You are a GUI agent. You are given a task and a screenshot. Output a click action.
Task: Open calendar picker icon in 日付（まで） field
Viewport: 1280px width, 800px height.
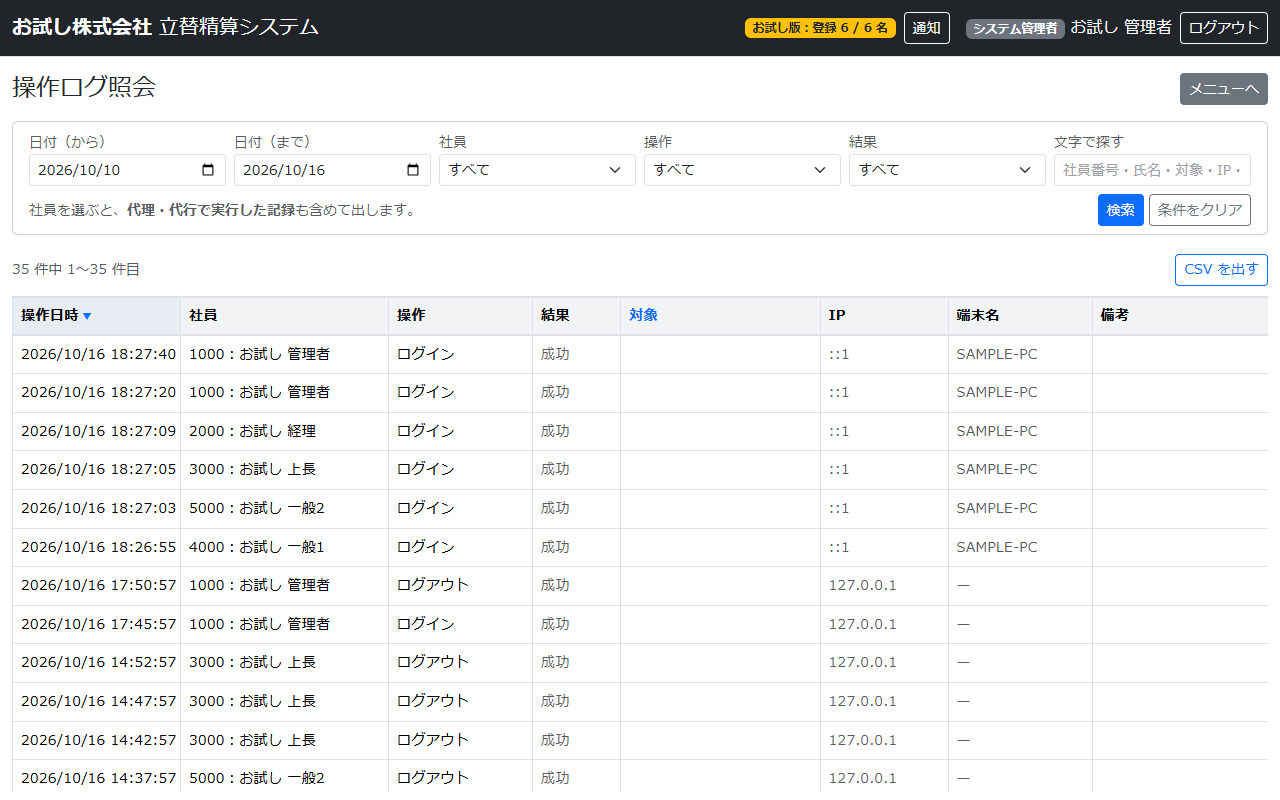pyautogui.click(x=413, y=170)
